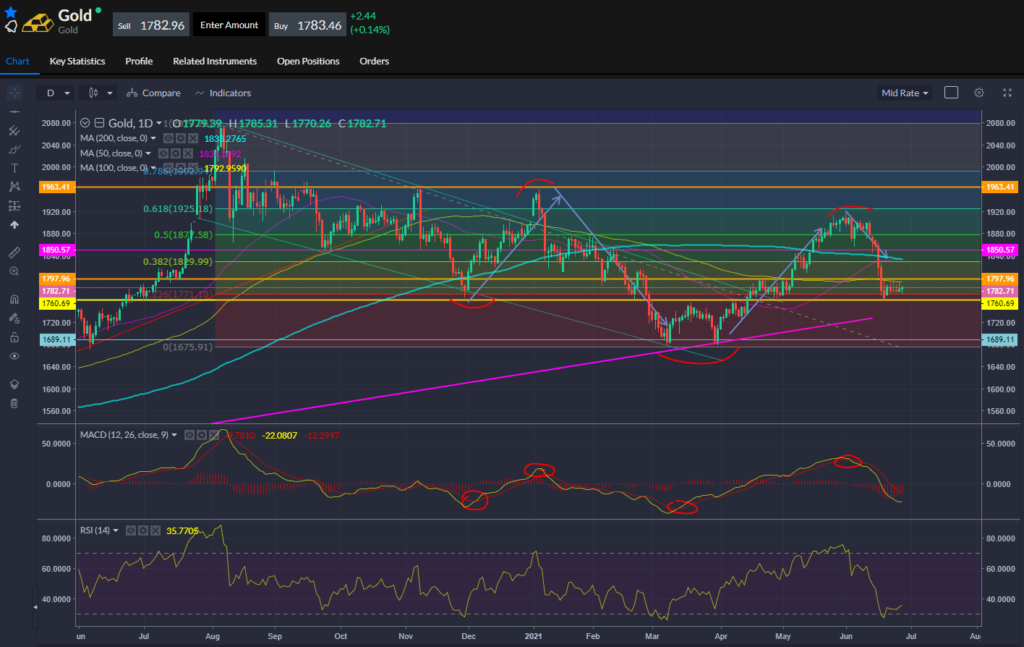Screen dimensions: 1024x647
Task: Select the up-arrow marker tool
Action: (14, 225)
